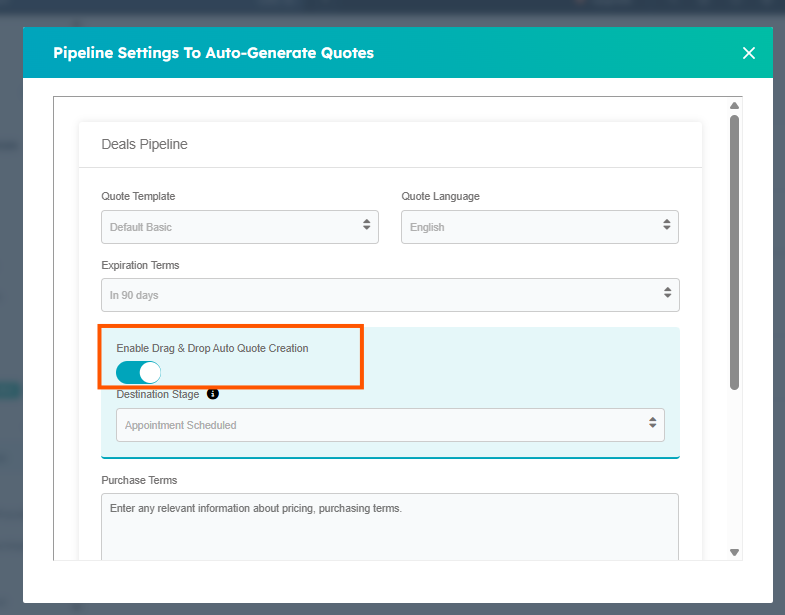785x615 pixels.
Task: Click the info icon beside Destination Stage
Action: tap(213, 394)
